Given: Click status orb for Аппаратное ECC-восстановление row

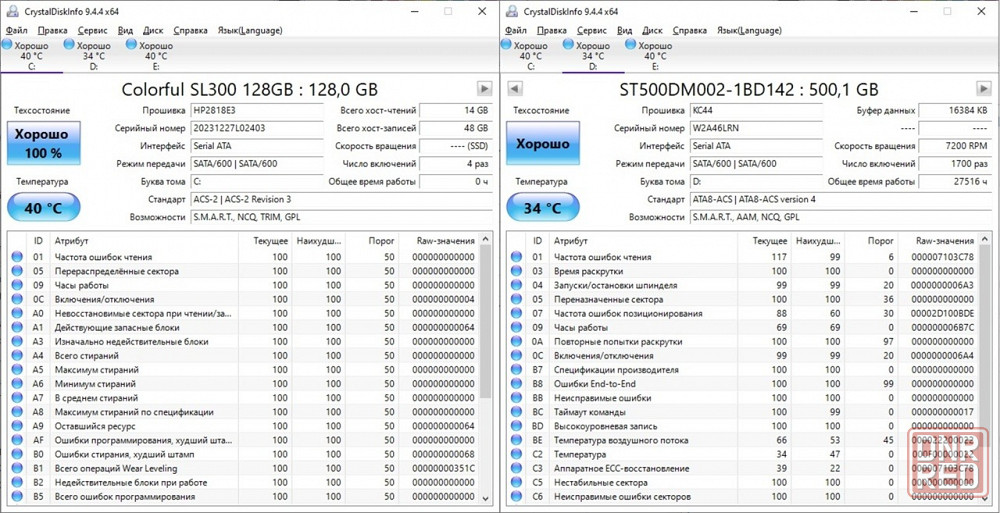Looking at the screenshot, I should coord(517,468).
